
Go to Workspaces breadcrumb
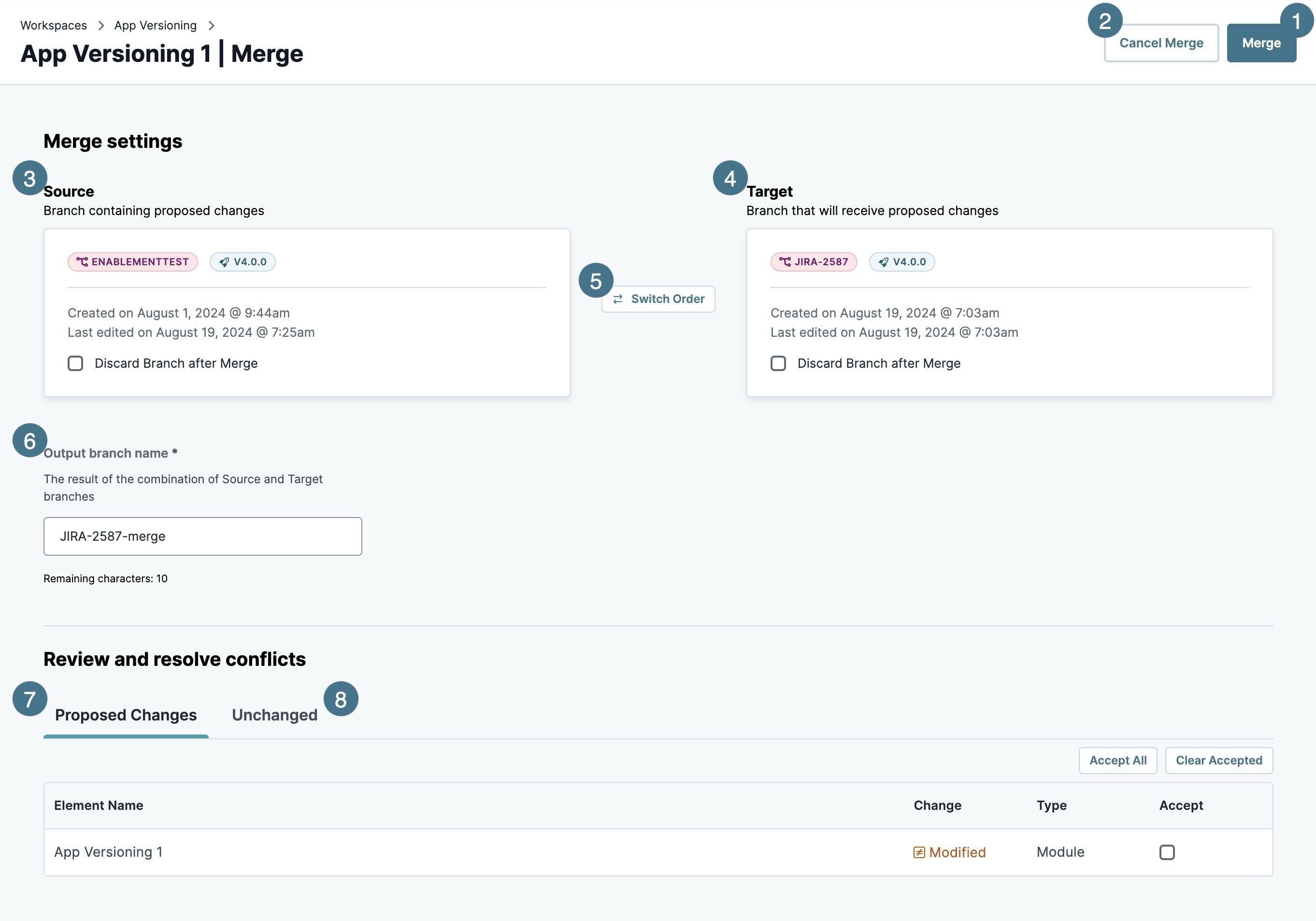(54, 26)
